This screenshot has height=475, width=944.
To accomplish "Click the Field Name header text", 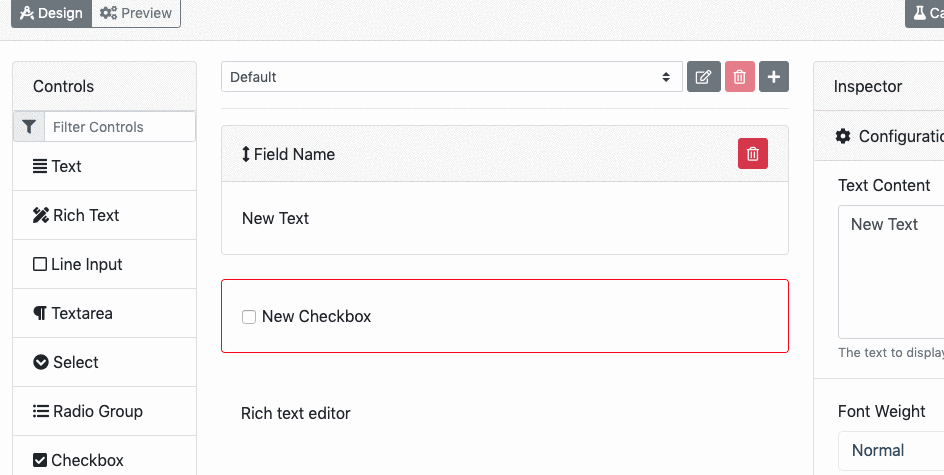I will [294, 154].
